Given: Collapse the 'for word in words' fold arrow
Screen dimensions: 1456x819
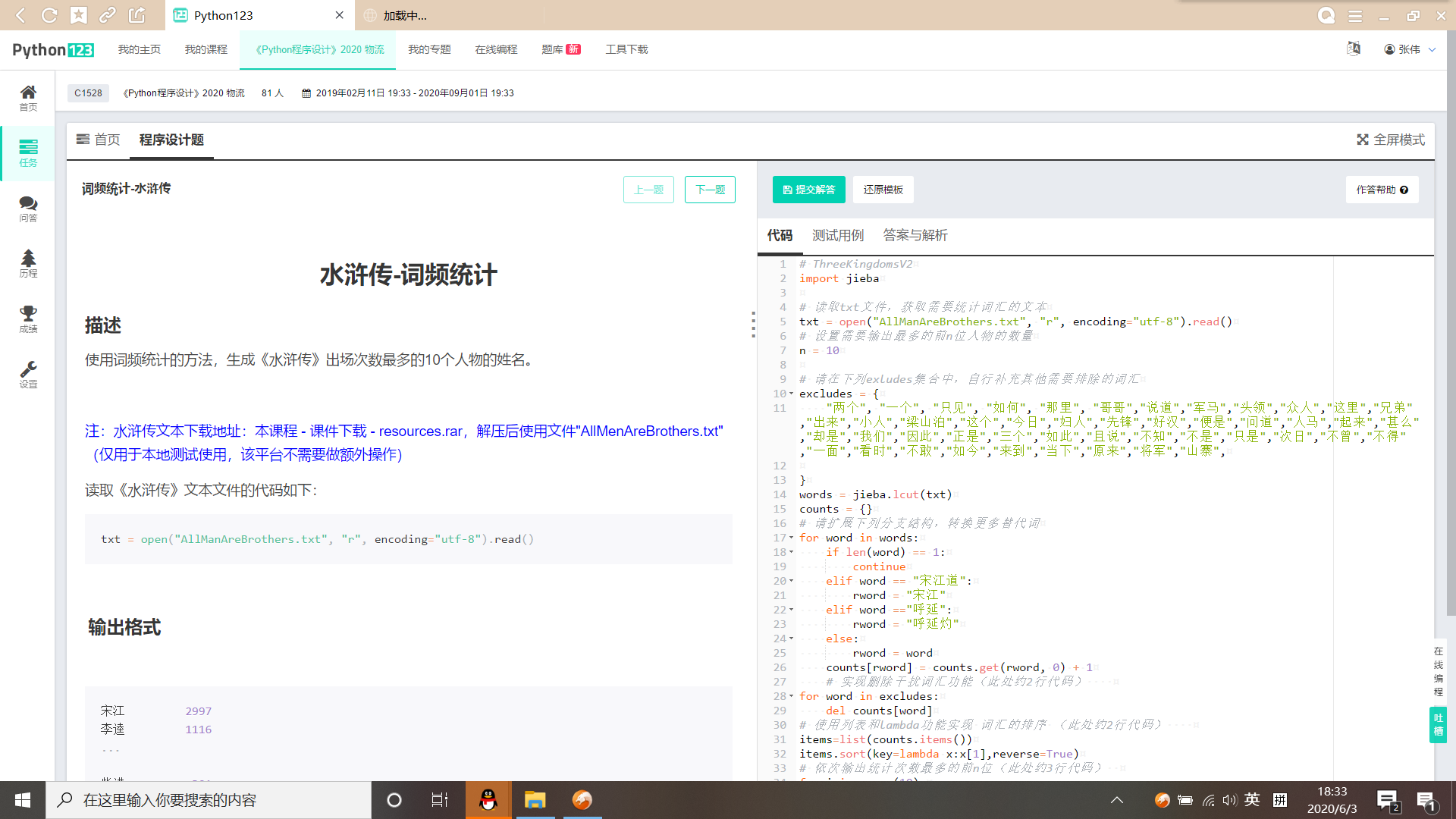Looking at the screenshot, I should [x=792, y=538].
